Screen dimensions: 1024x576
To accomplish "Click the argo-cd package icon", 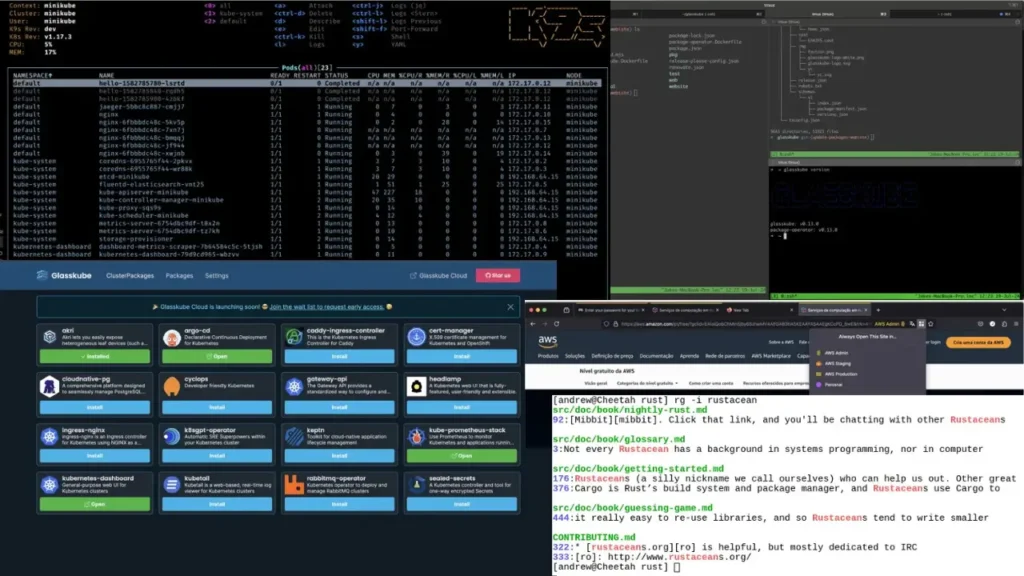I will pos(172,338).
